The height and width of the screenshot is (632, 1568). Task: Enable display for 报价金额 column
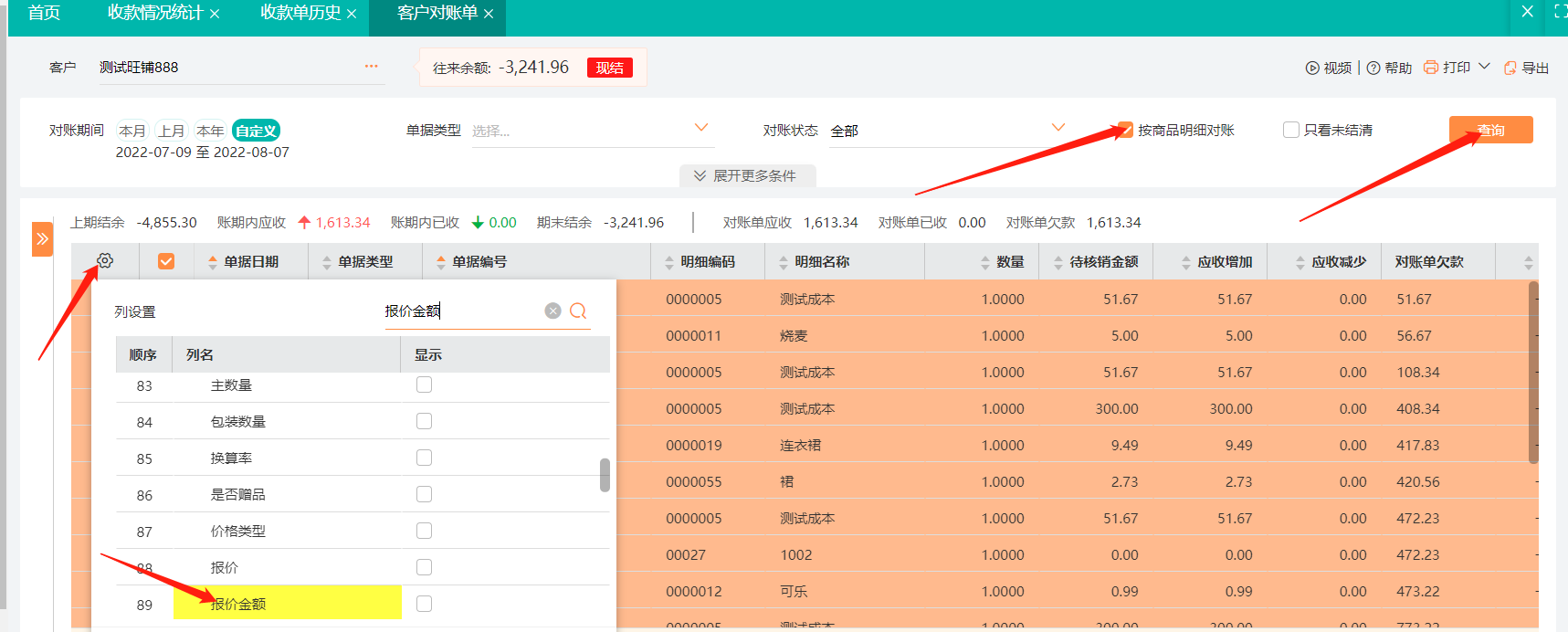[x=424, y=604]
